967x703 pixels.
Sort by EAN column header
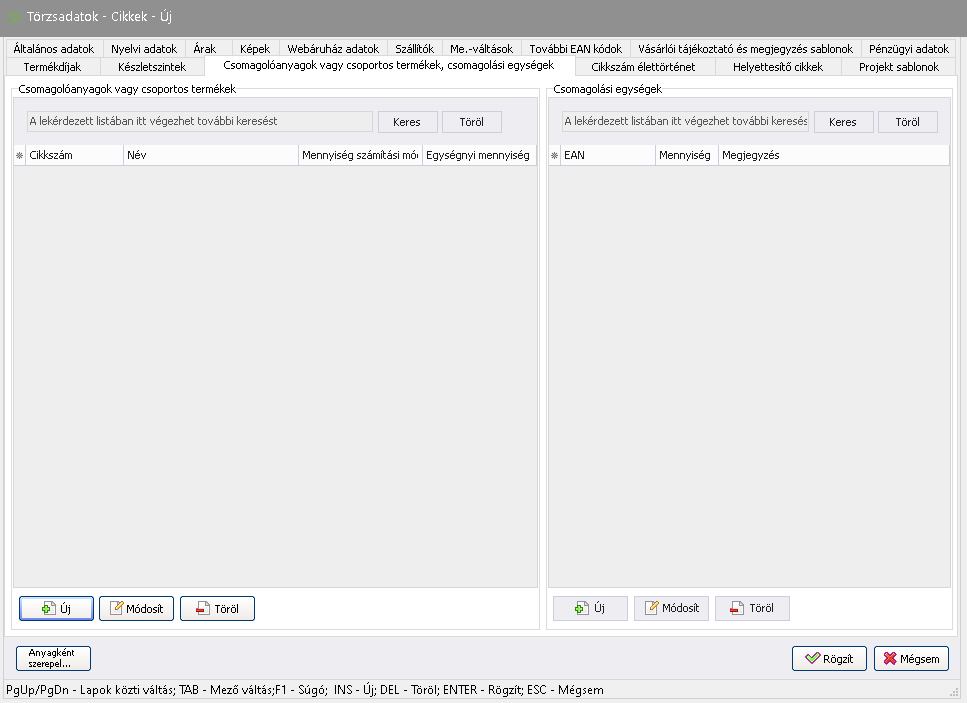(606, 156)
